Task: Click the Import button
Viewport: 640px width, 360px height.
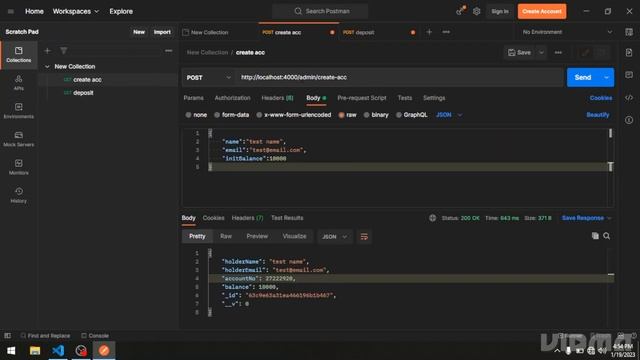Action: (162, 32)
